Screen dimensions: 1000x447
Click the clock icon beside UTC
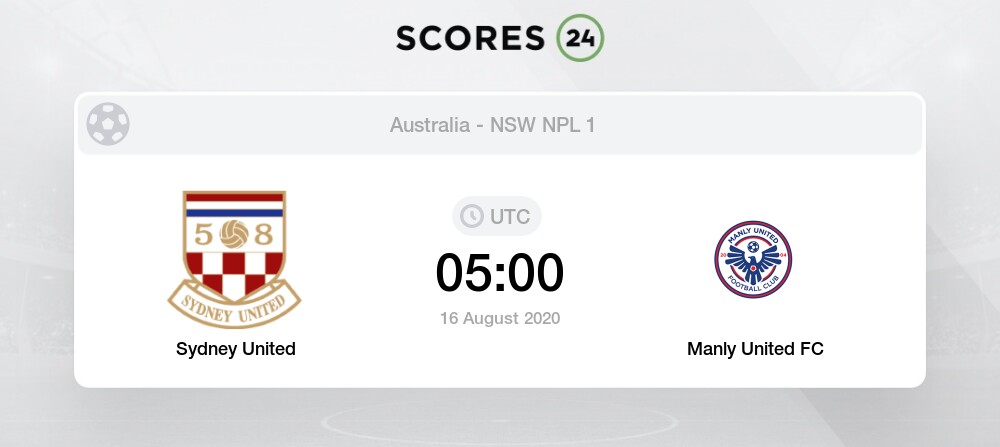click(x=472, y=216)
